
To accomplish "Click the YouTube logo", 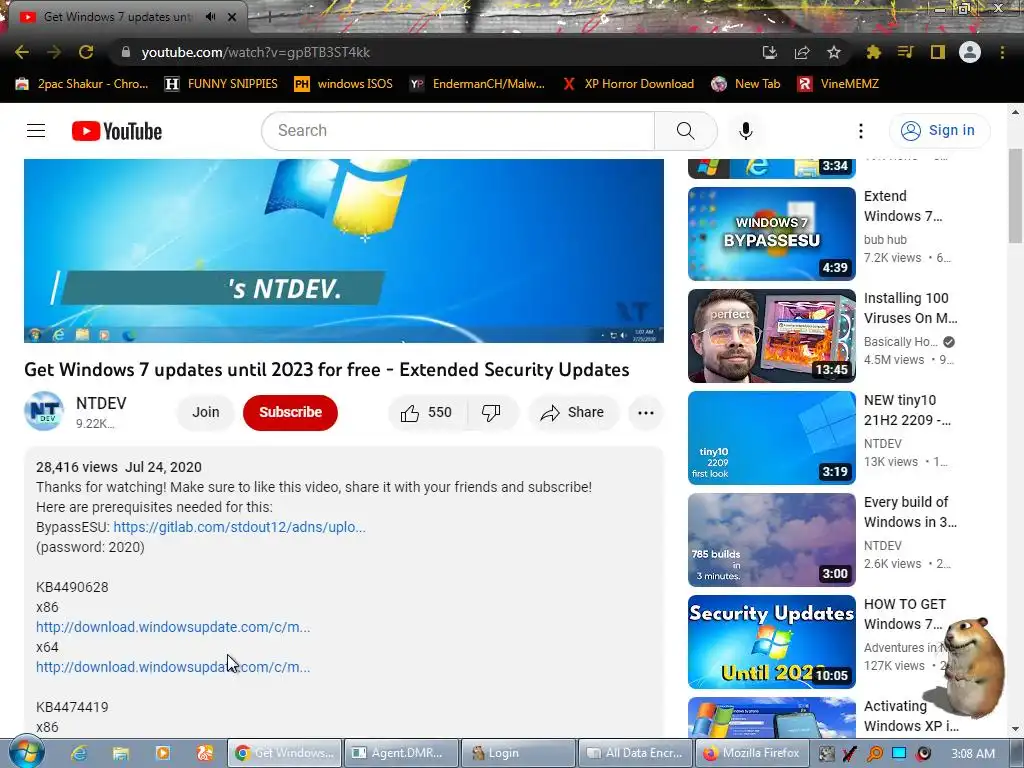I will pos(117,131).
